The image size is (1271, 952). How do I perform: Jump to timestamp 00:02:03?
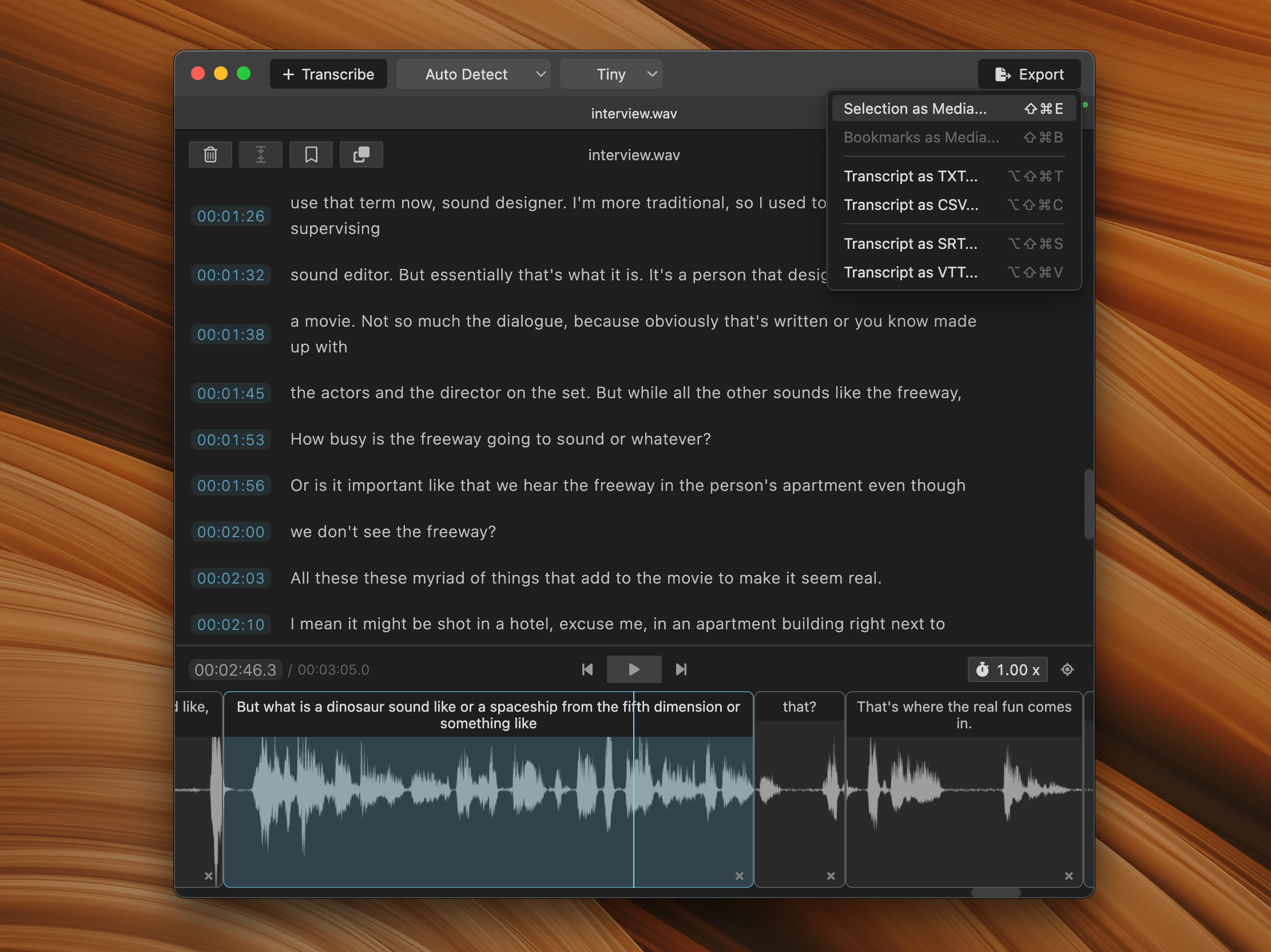(x=231, y=578)
